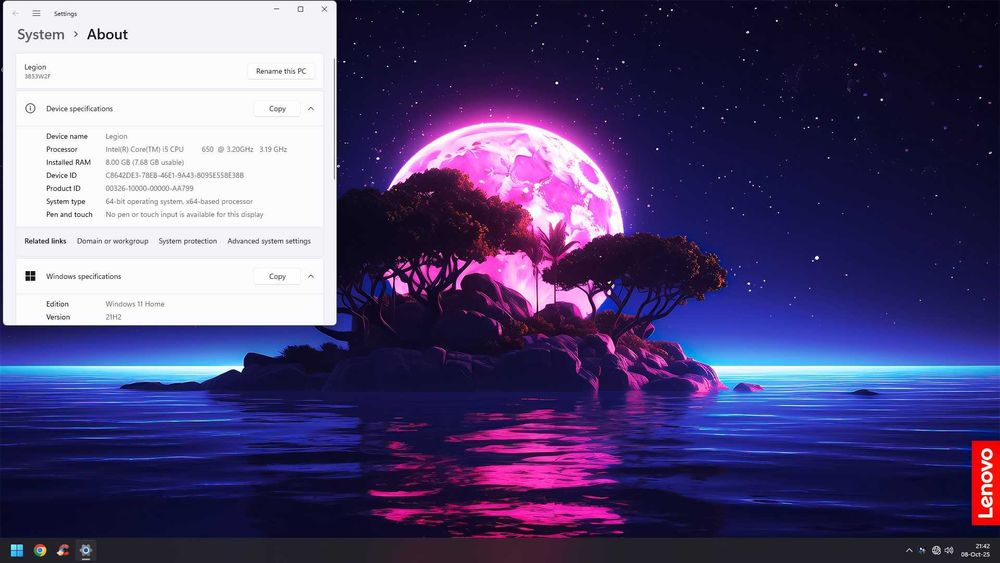Click the Windows logo beside Windows specifications

click(30, 276)
